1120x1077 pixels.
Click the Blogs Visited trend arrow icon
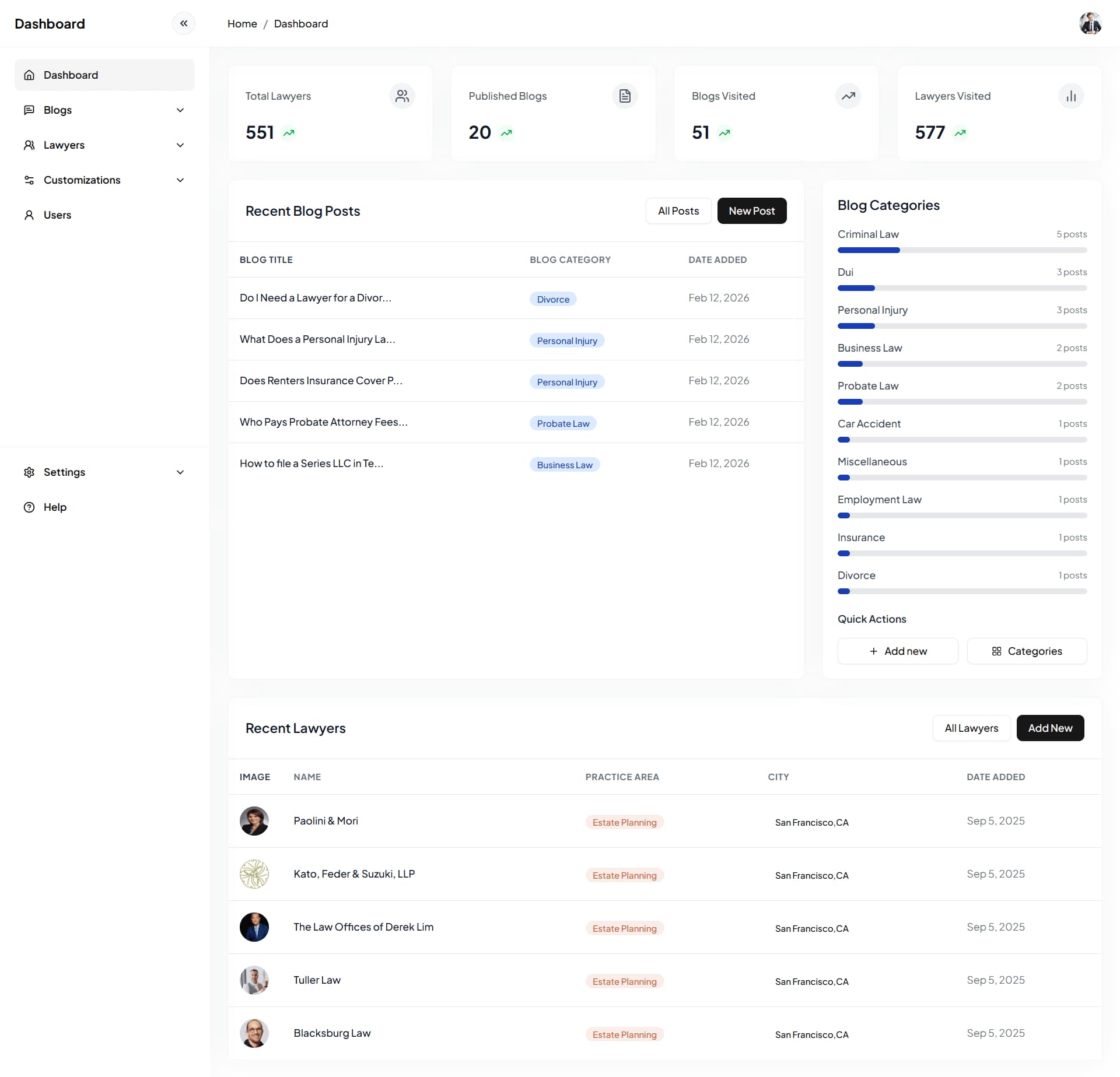(x=848, y=96)
